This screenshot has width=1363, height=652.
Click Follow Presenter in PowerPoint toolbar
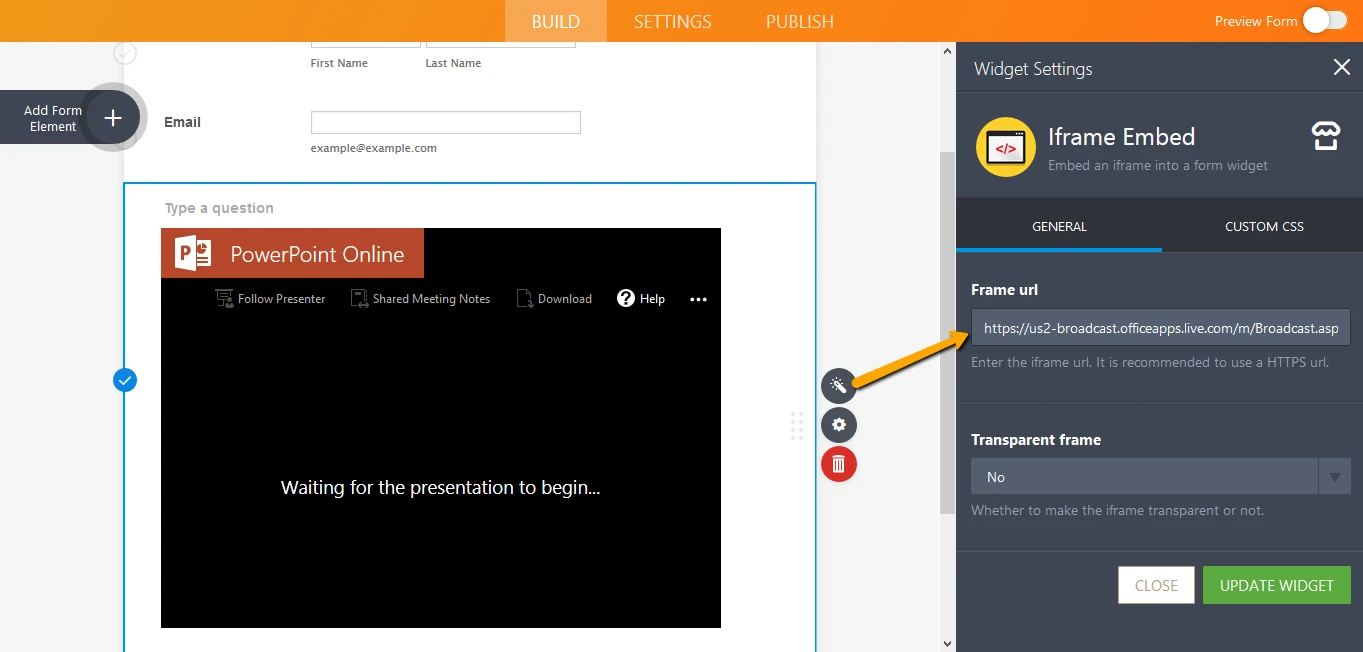click(271, 299)
